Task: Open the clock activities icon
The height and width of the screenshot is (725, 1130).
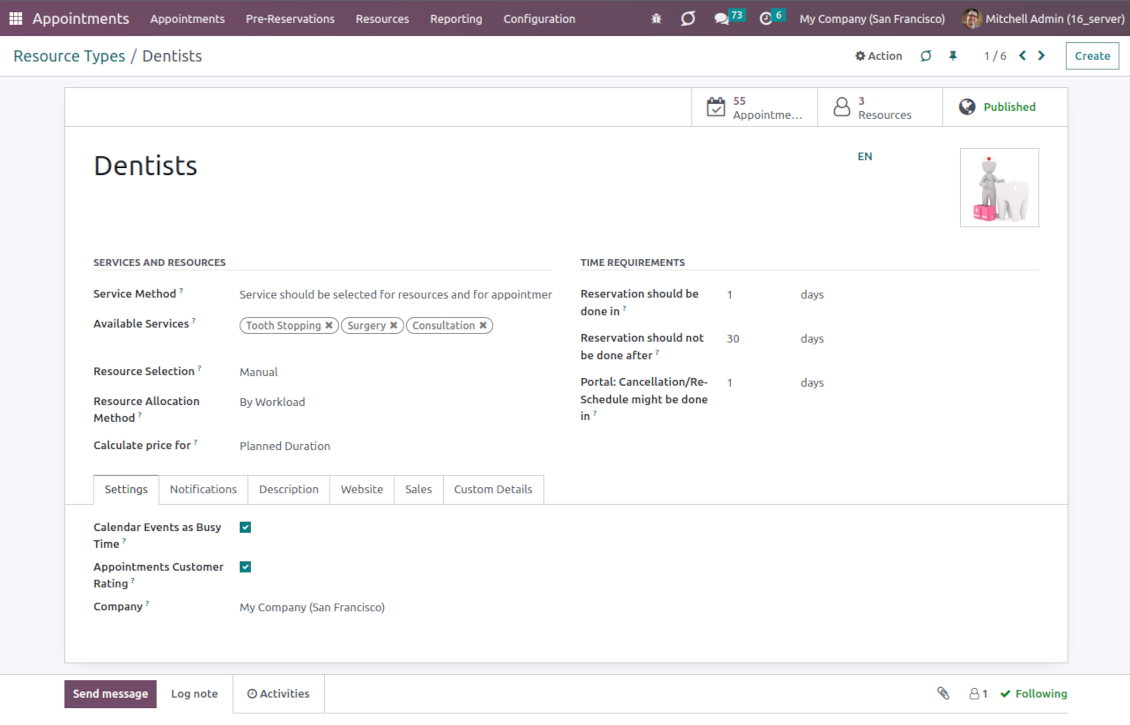Action: pyautogui.click(x=766, y=19)
